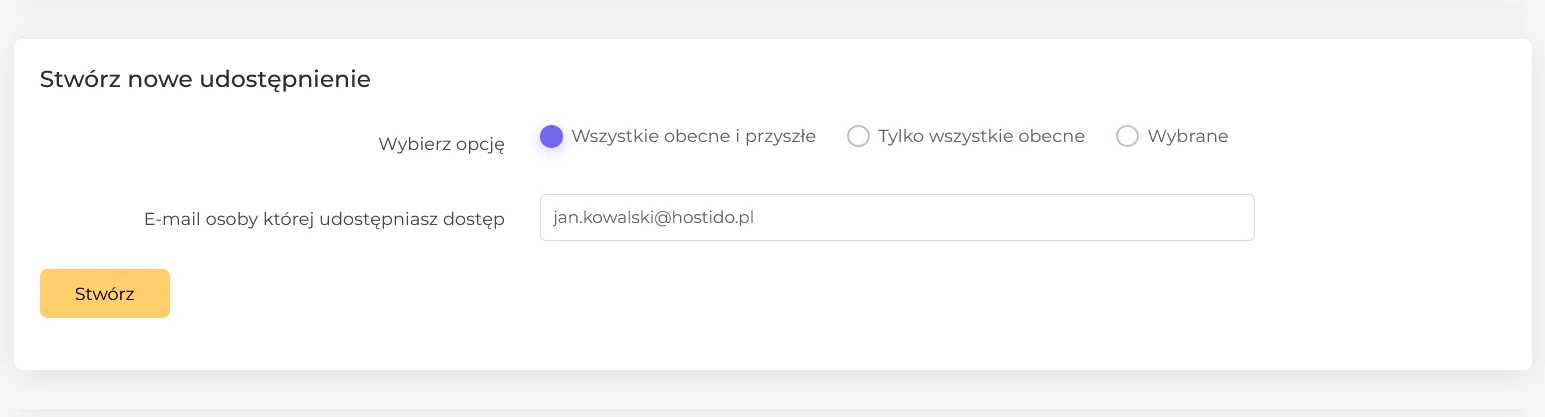Click the "Wybierz opcję" field label
Image resolution: width=1545 pixels, height=417 pixels.
[441, 144]
